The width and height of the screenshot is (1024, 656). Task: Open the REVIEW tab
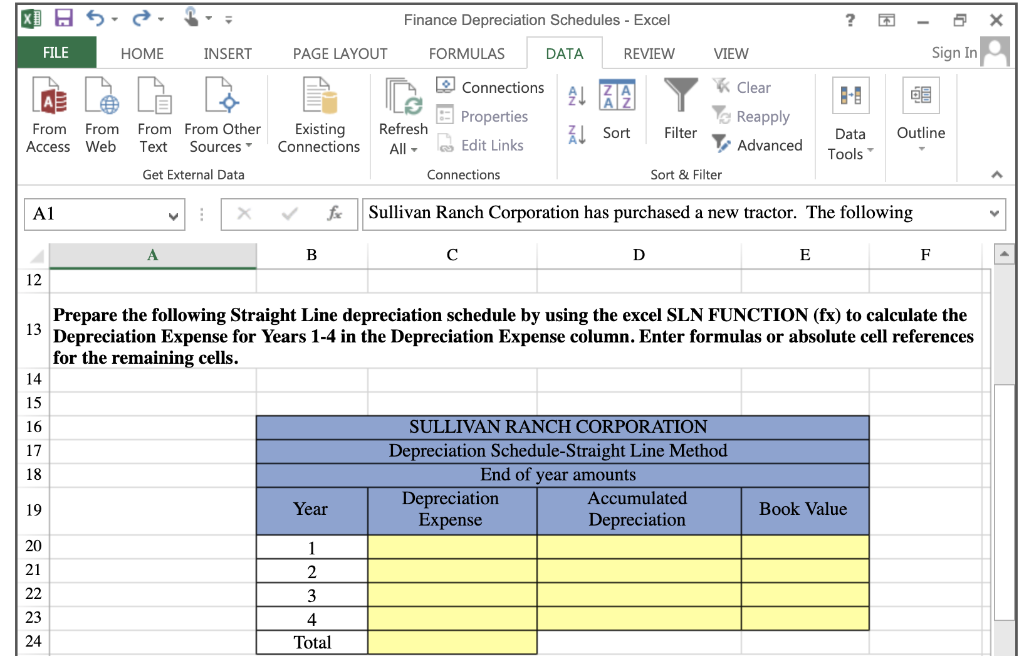(x=649, y=53)
